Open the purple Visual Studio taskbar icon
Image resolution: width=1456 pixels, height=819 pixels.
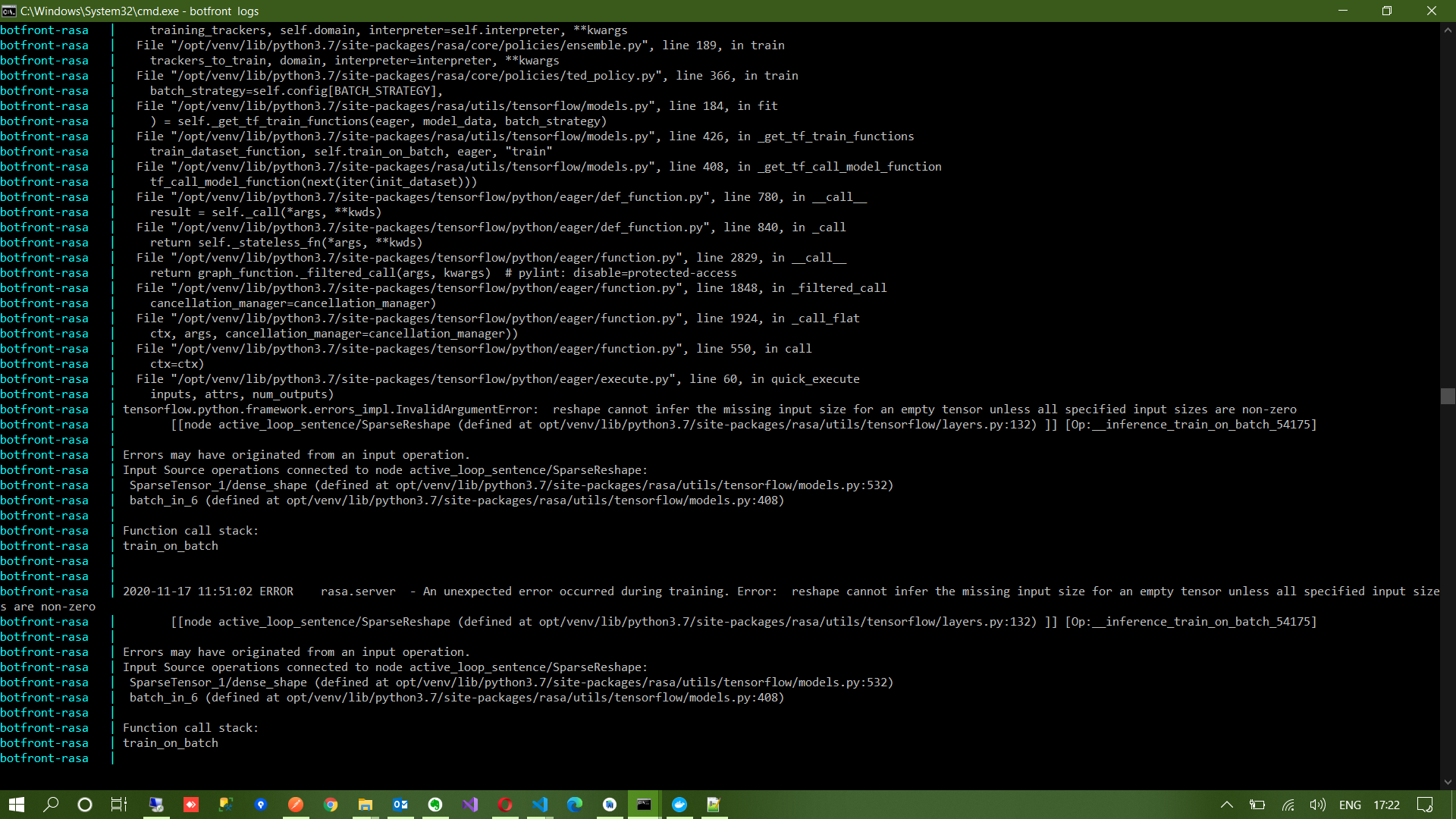pos(470,805)
